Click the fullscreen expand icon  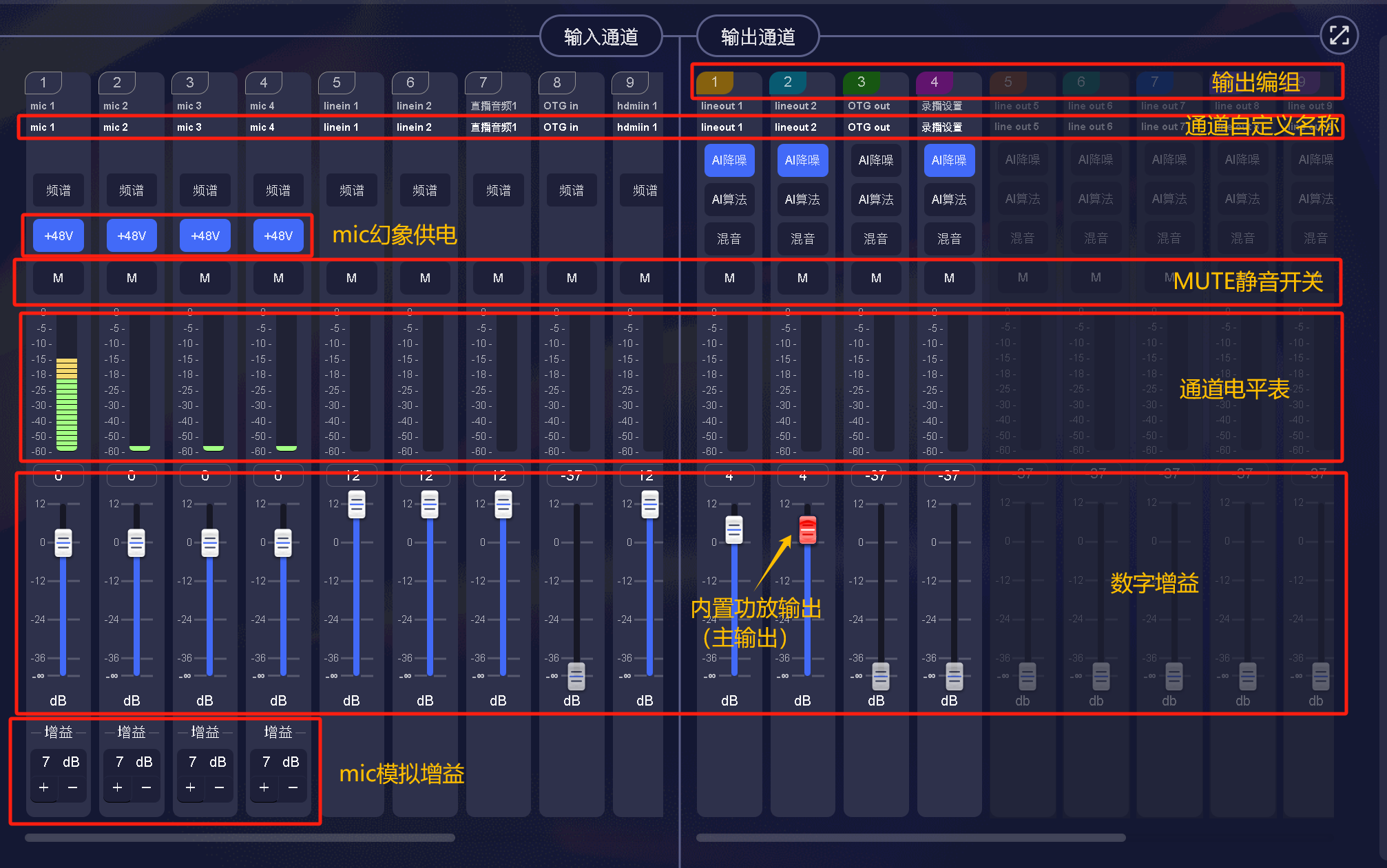pyautogui.click(x=1339, y=35)
